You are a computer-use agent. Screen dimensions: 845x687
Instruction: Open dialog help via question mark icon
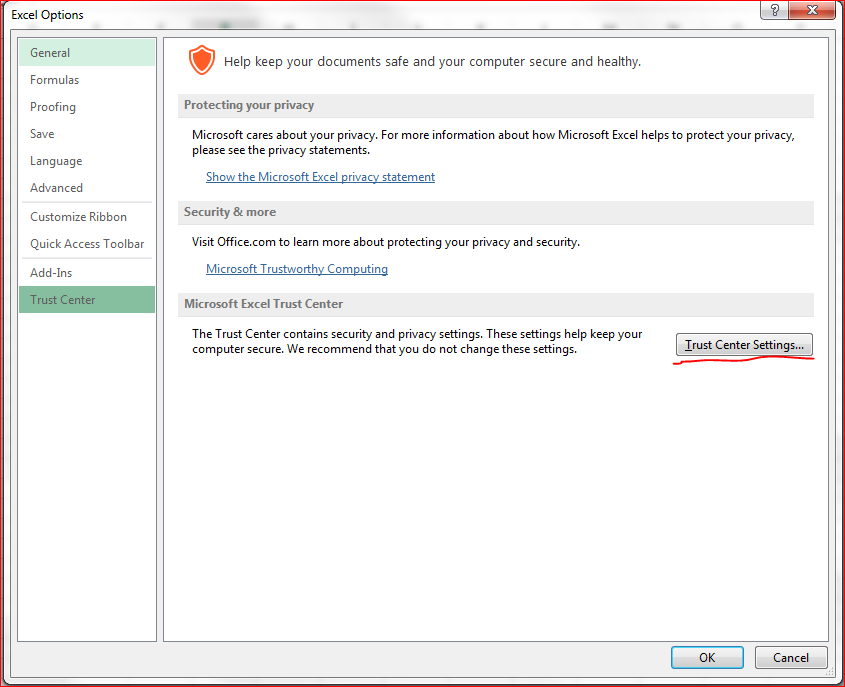click(x=774, y=11)
